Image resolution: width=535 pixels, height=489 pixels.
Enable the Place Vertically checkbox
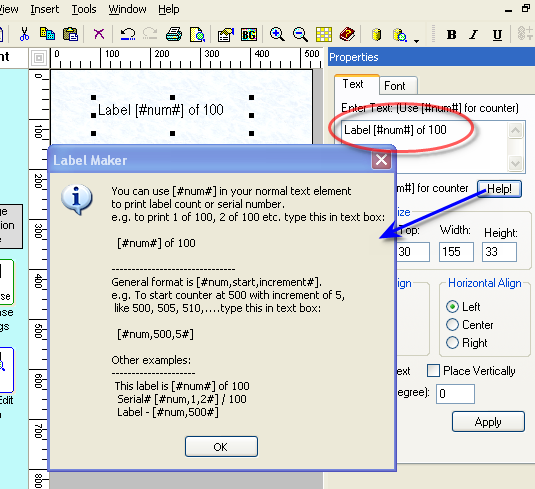[433, 371]
